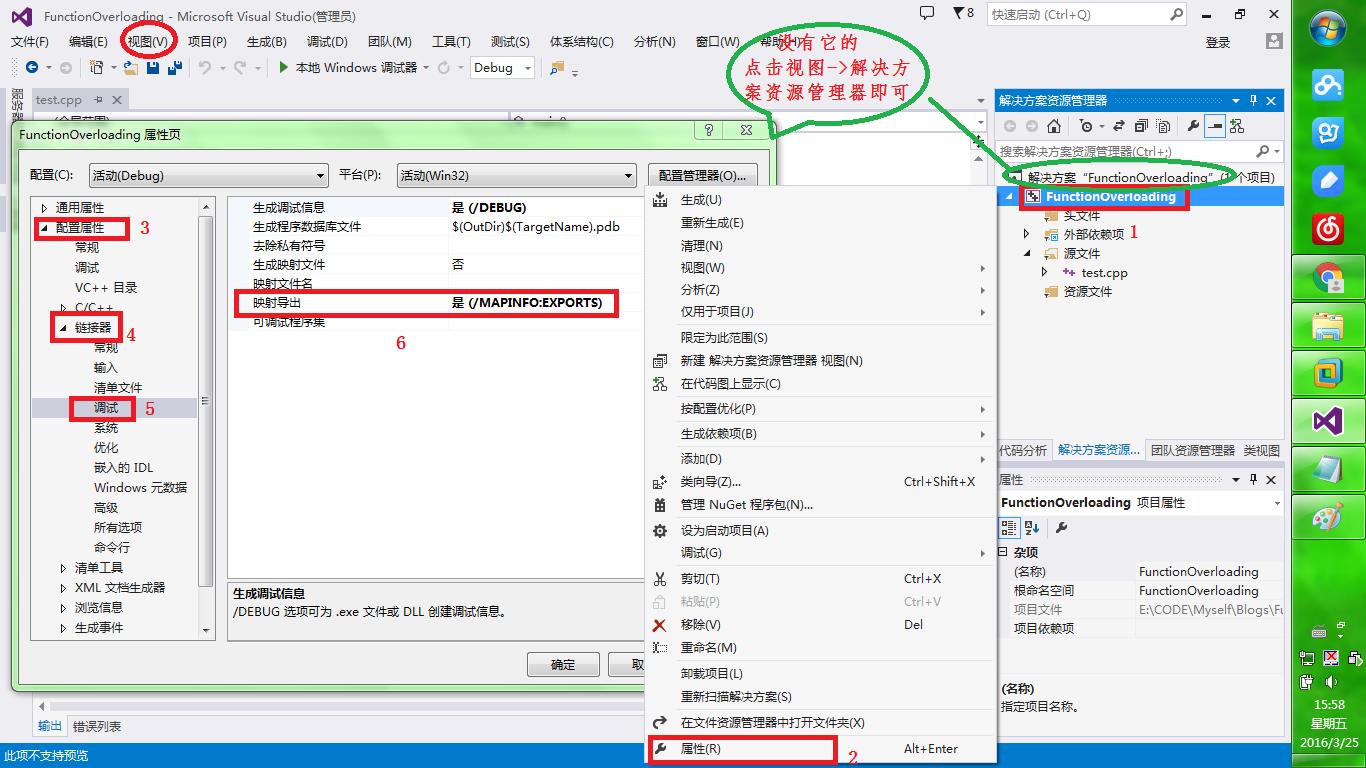Click the wrench Properties icon in Solution Explorer
The image size is (1366, 768).
1193,126
